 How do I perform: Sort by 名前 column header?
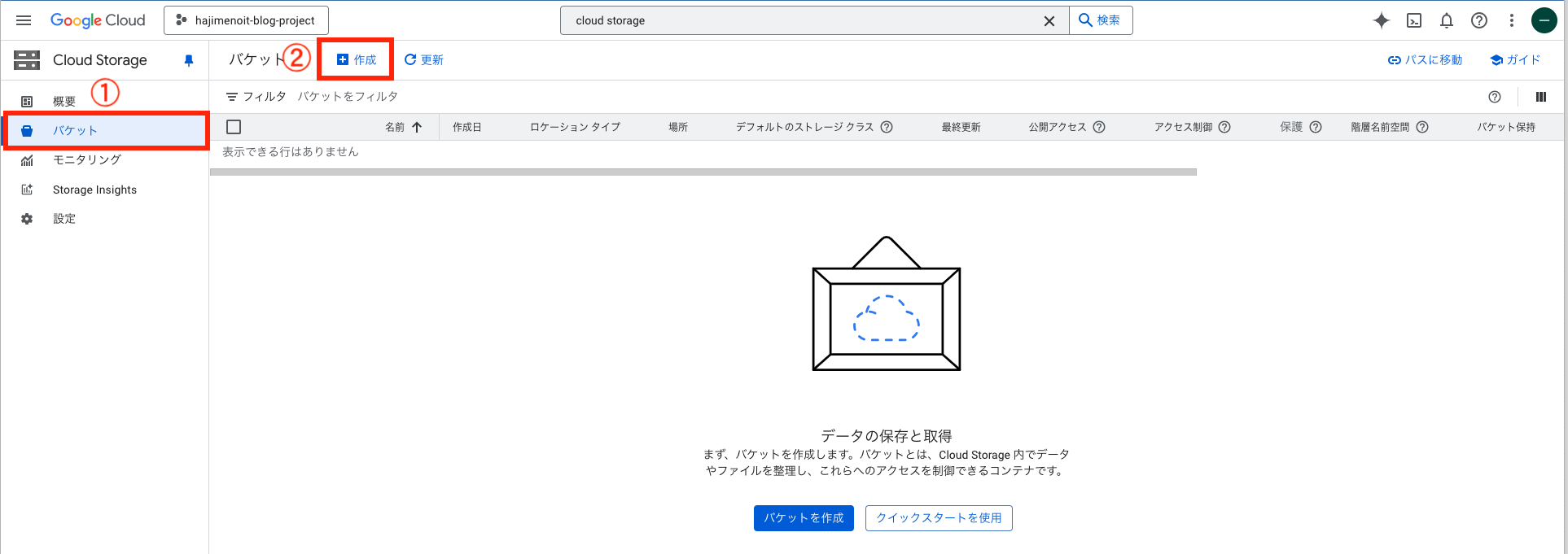coord(395,127)
